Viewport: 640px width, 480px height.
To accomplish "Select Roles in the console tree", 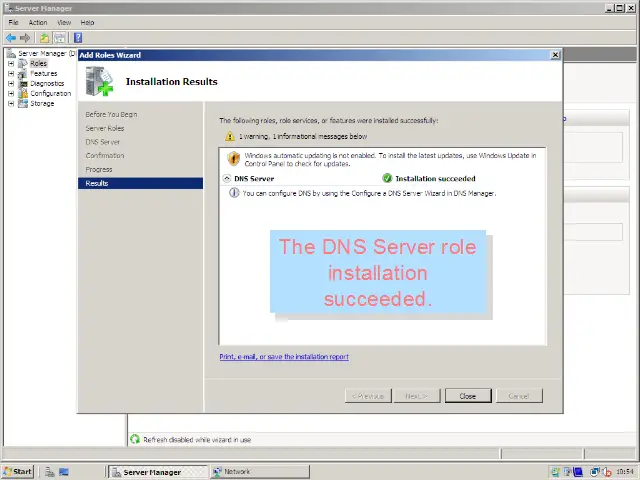I will pyautogui.click(x=38, y=64).
